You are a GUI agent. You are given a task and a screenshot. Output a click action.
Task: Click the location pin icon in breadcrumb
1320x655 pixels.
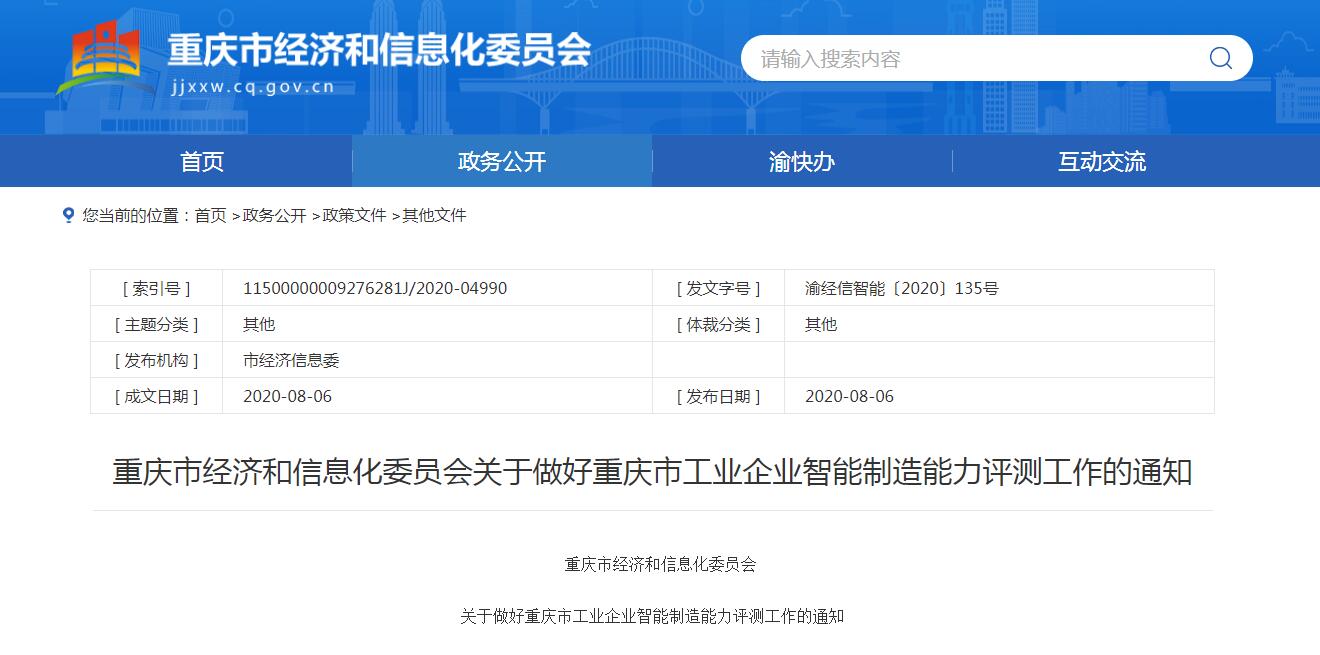pyautogui.click(x=68, y=215)
